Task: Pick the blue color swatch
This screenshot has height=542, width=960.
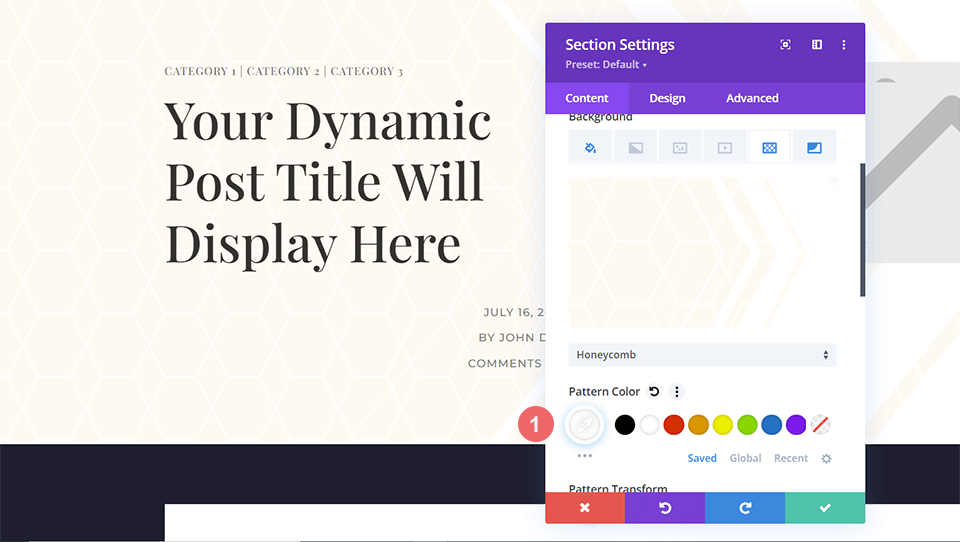Action: tap(771, 425)
